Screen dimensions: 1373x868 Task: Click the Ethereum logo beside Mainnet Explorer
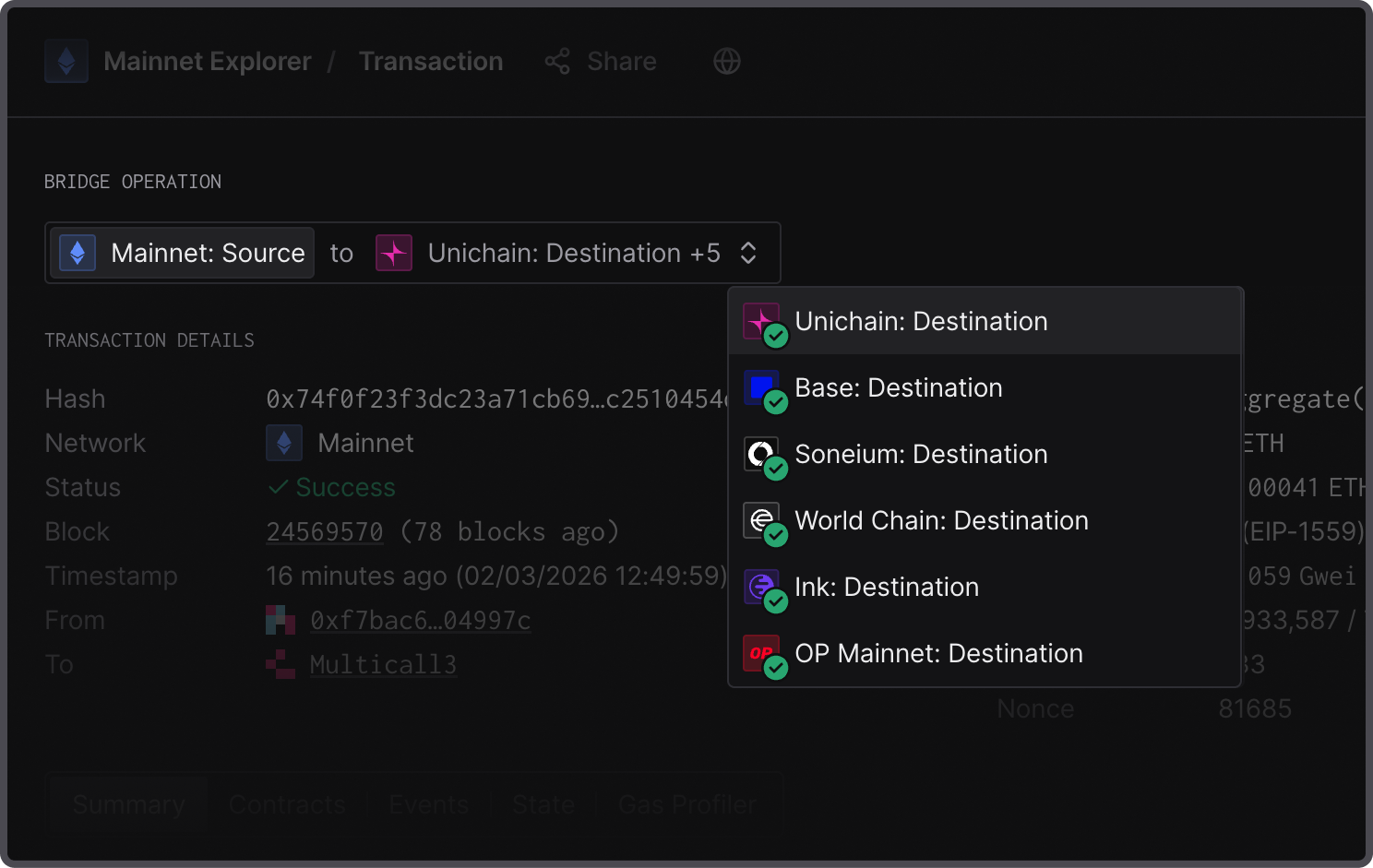point(66,61)
